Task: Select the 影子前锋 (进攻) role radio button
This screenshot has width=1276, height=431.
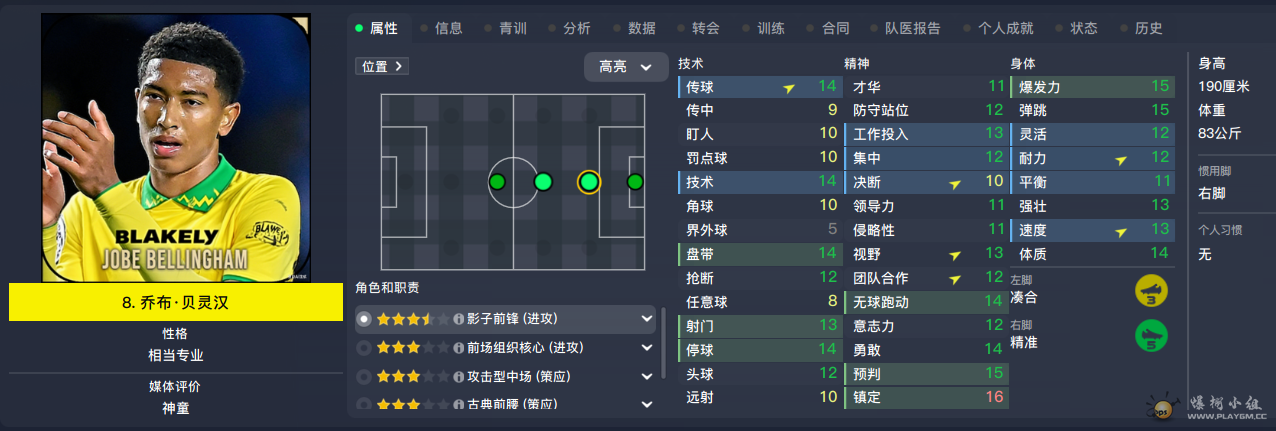Action: tap(364, 319)
